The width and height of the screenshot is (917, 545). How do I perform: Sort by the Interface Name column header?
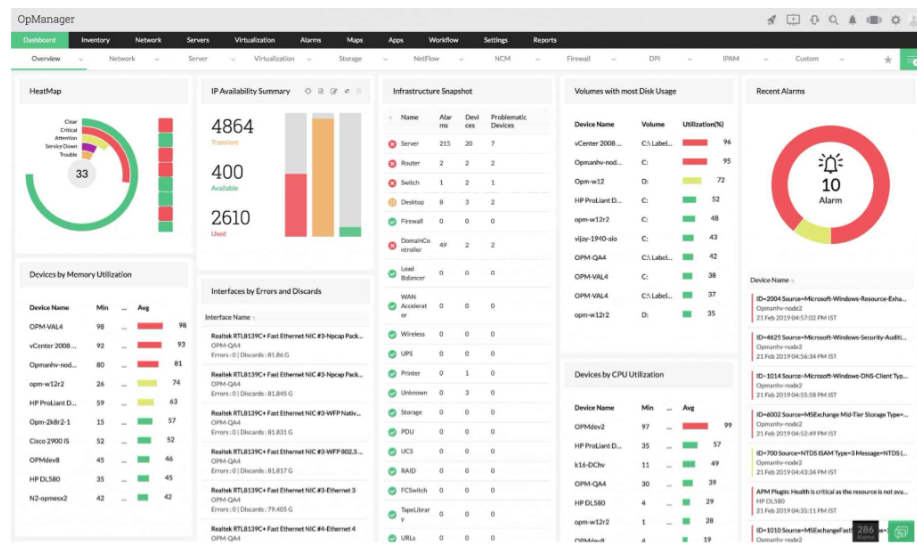(227, 318)
